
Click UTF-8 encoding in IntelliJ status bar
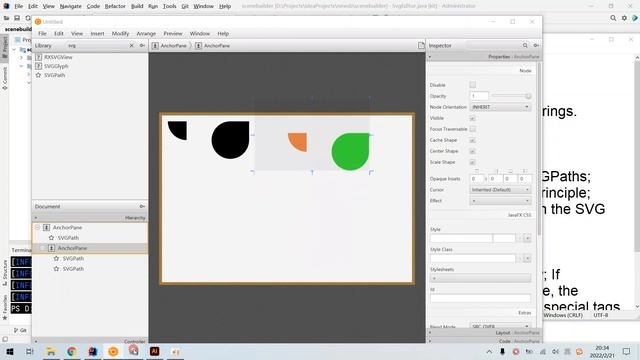pos(601,315)
